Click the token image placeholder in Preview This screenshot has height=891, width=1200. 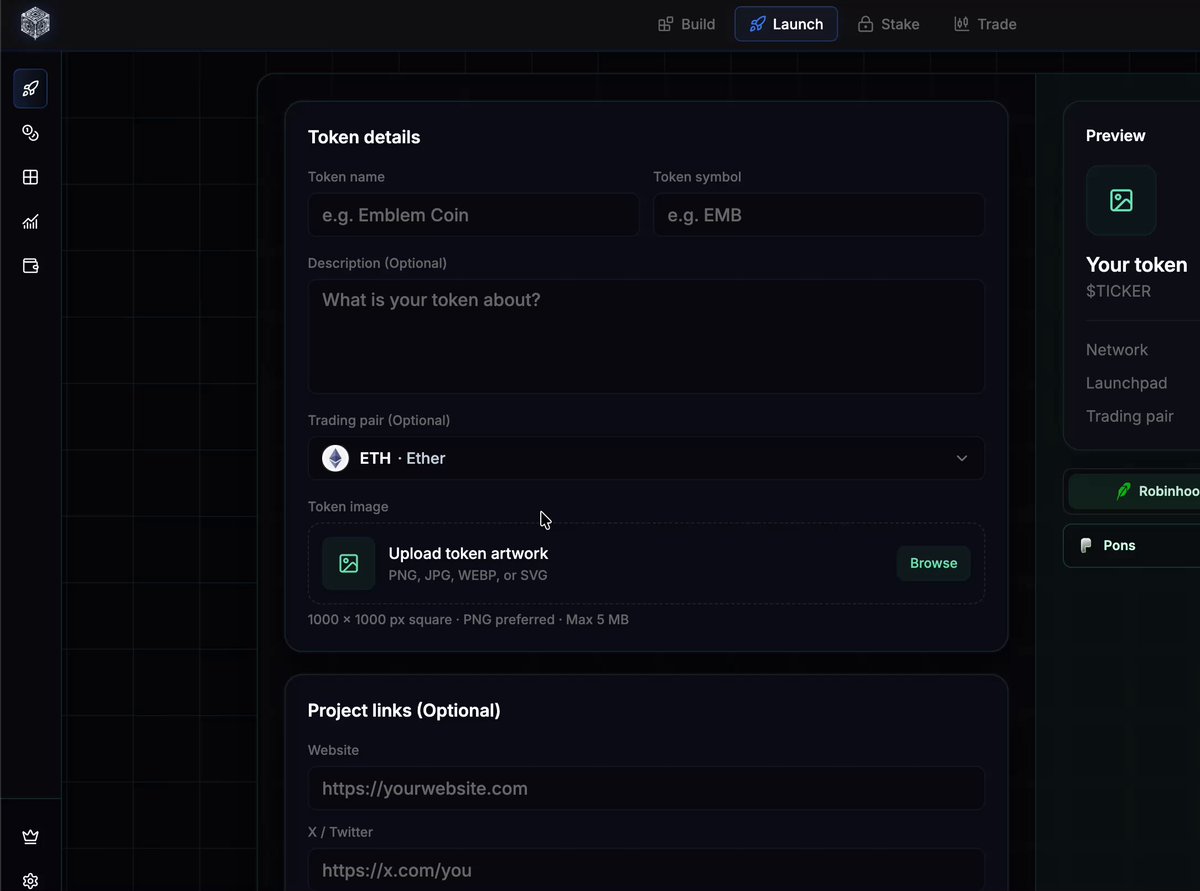pyautogui.click(x=1121, y=200)
